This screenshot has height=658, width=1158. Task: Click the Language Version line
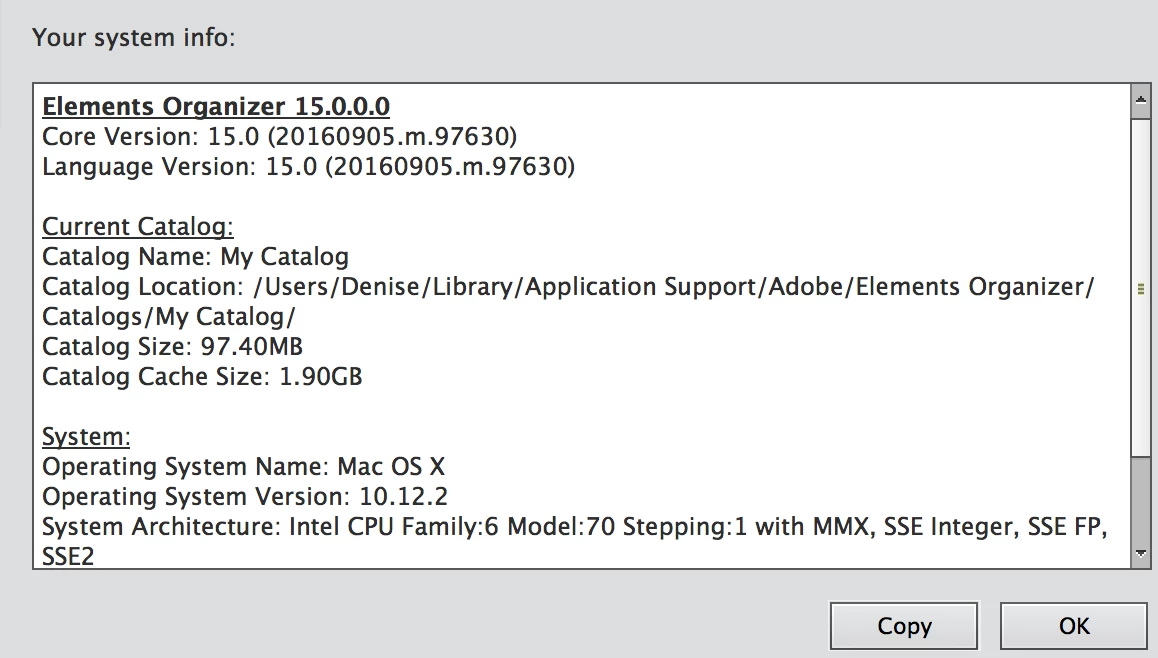tap(308, 167)
